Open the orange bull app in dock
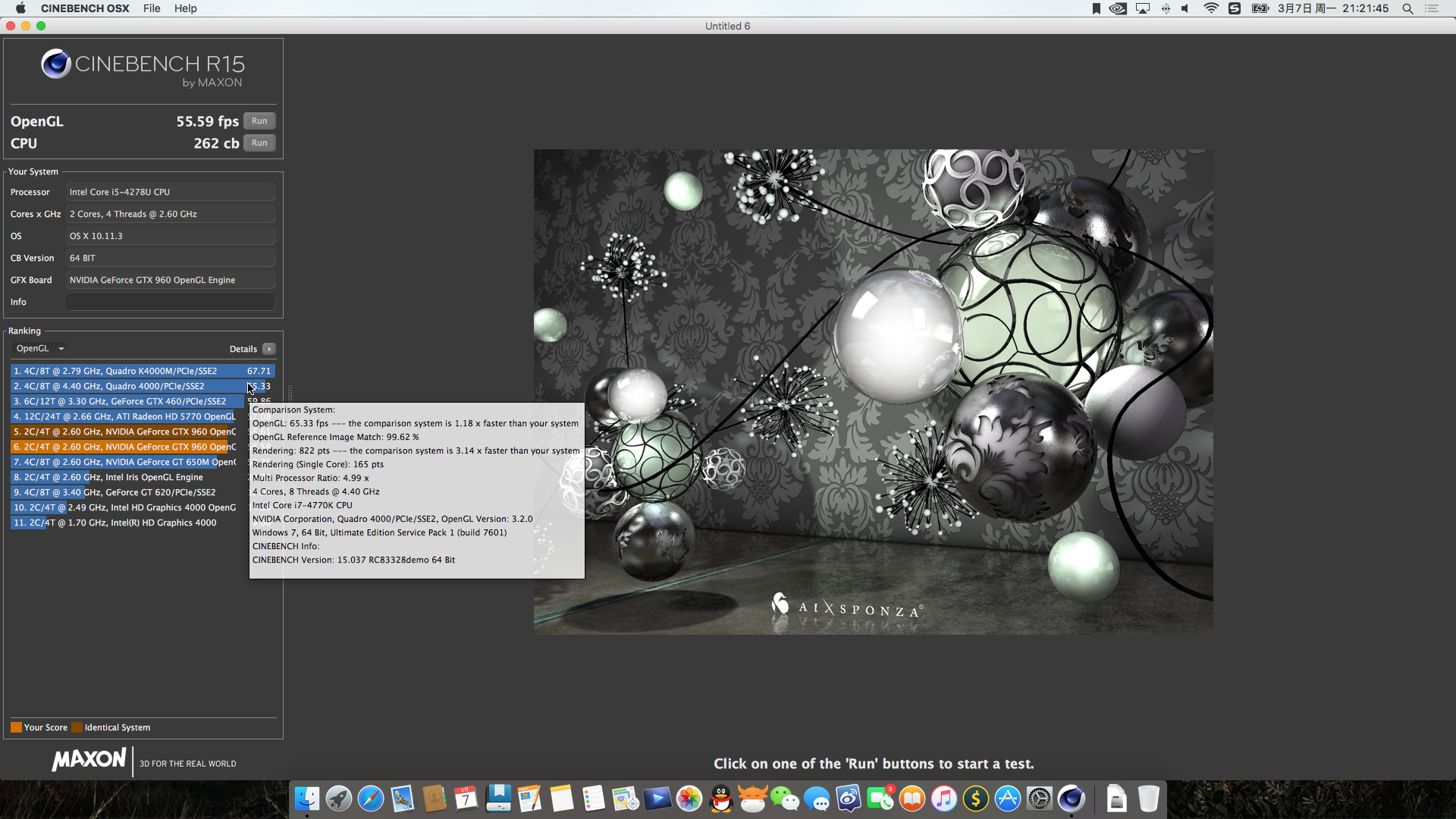The width and height of the screenshot is (1456, 819). pyautogui.click(x=753, y=799)
